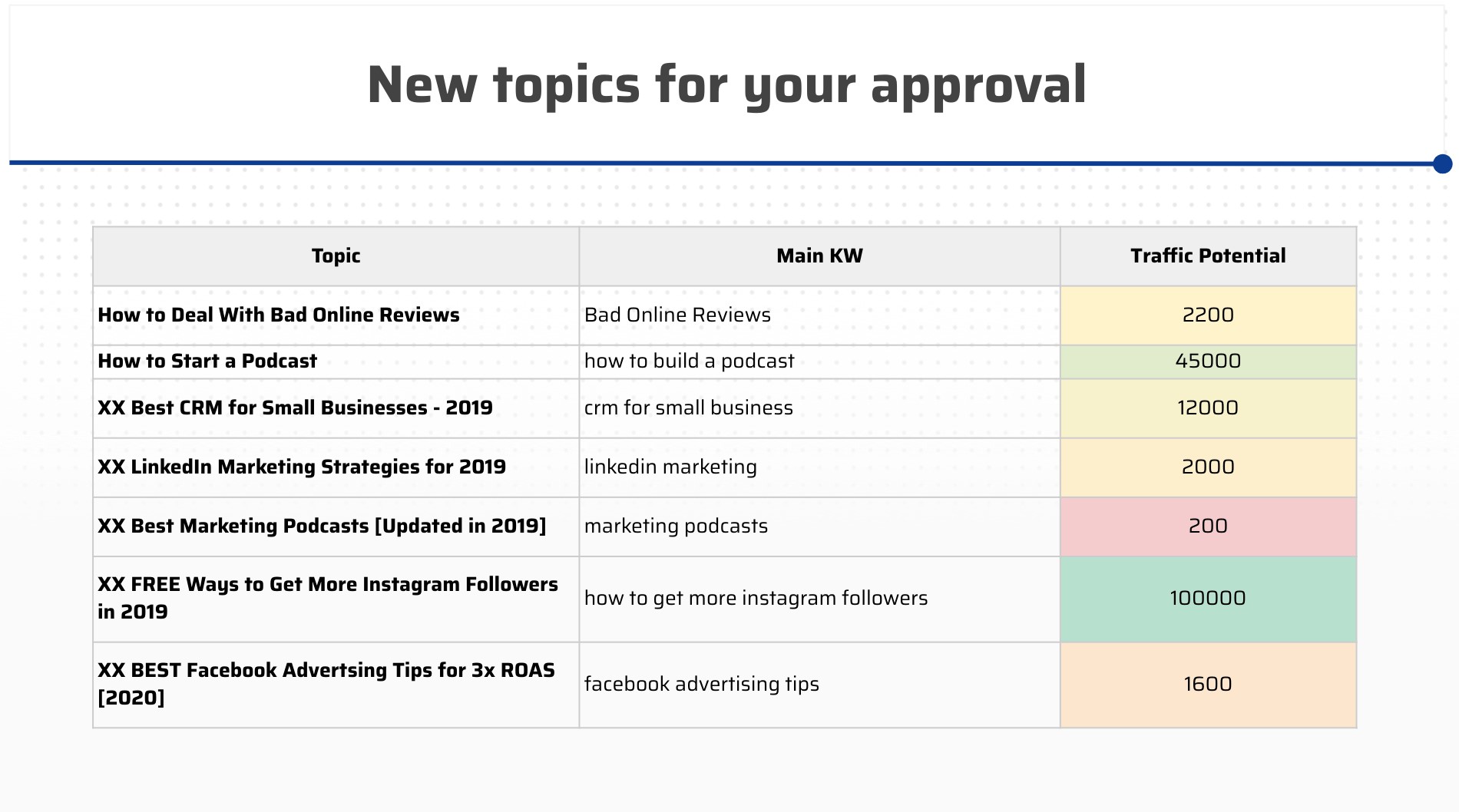Click the 'facebook advertising tips' keyword cell

coord(819,685)
